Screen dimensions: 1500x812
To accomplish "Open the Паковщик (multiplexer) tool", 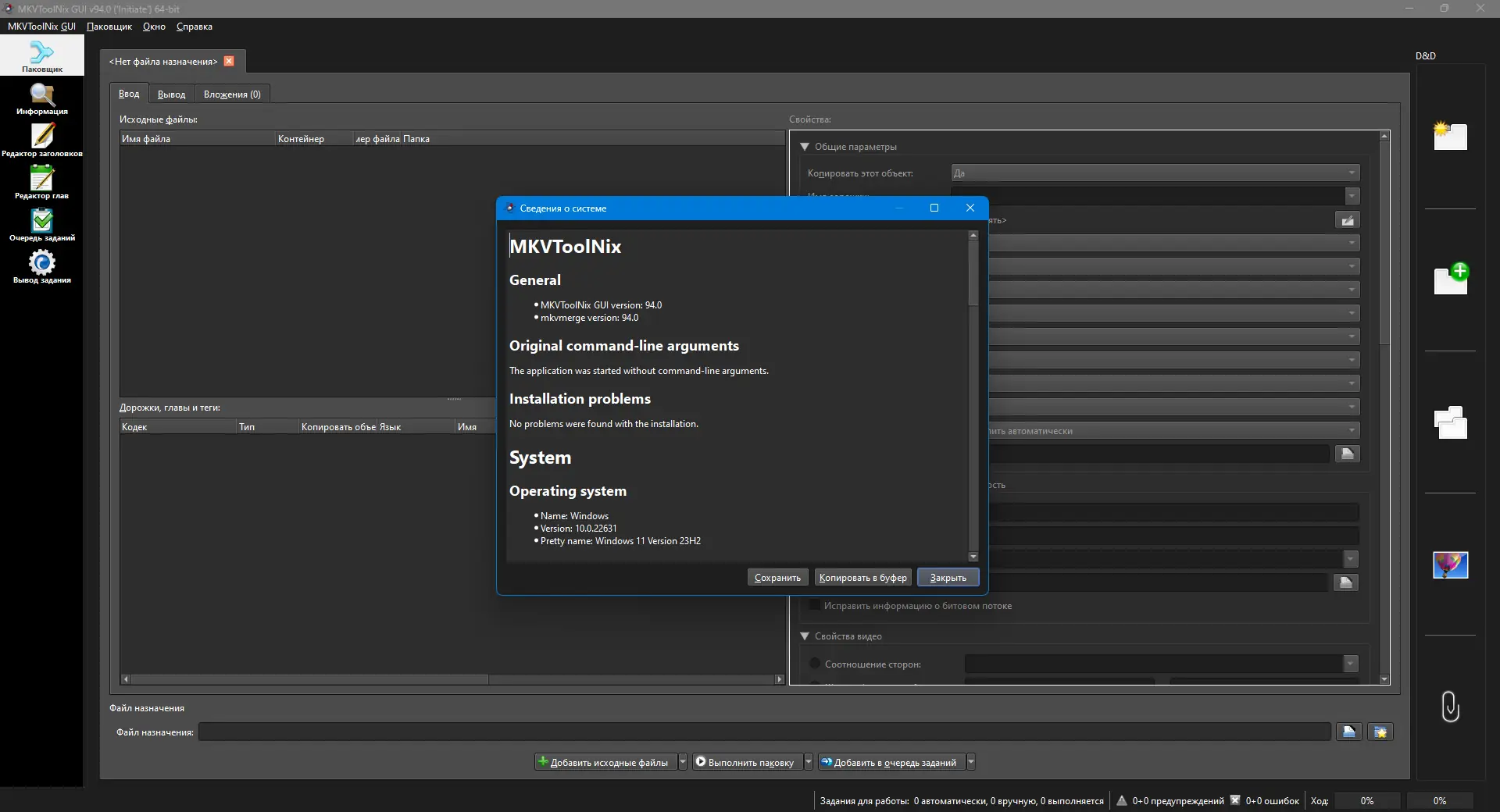I will pos(41,55).
